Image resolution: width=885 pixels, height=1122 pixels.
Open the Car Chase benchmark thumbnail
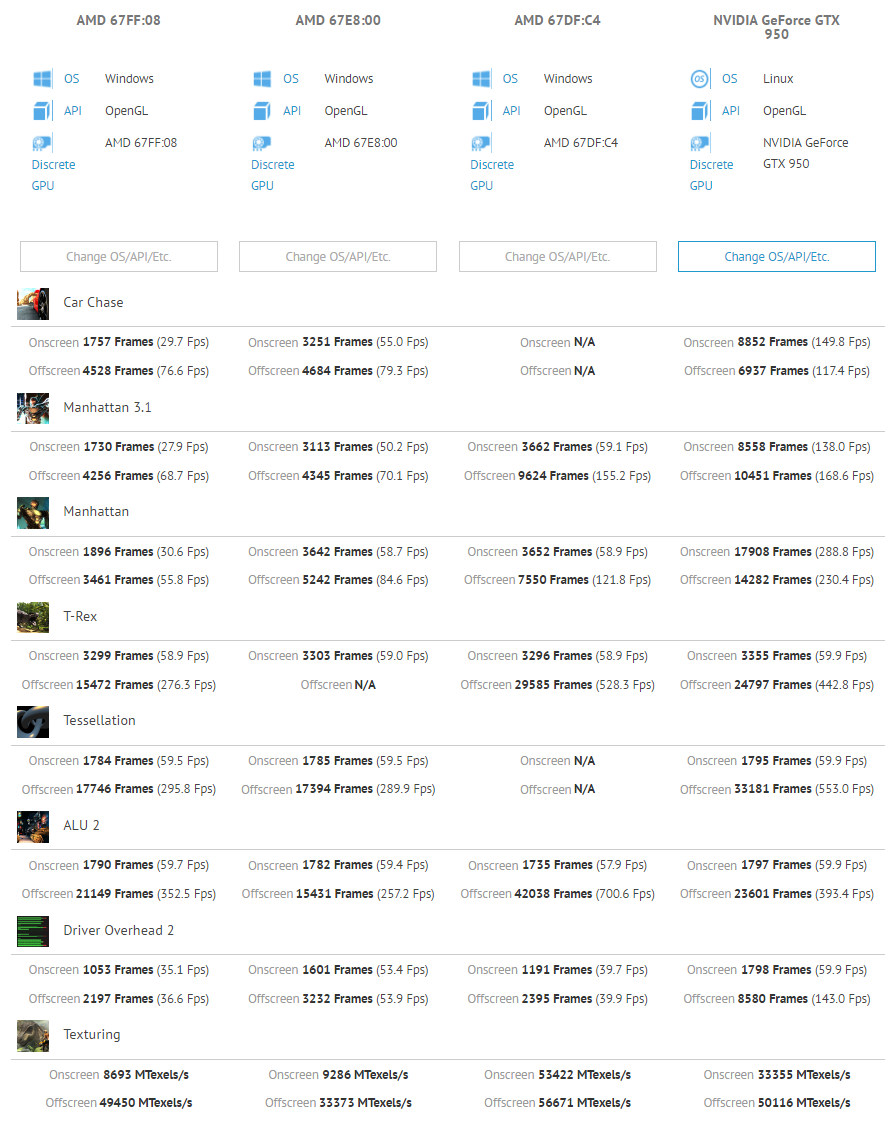pos(33,303)
